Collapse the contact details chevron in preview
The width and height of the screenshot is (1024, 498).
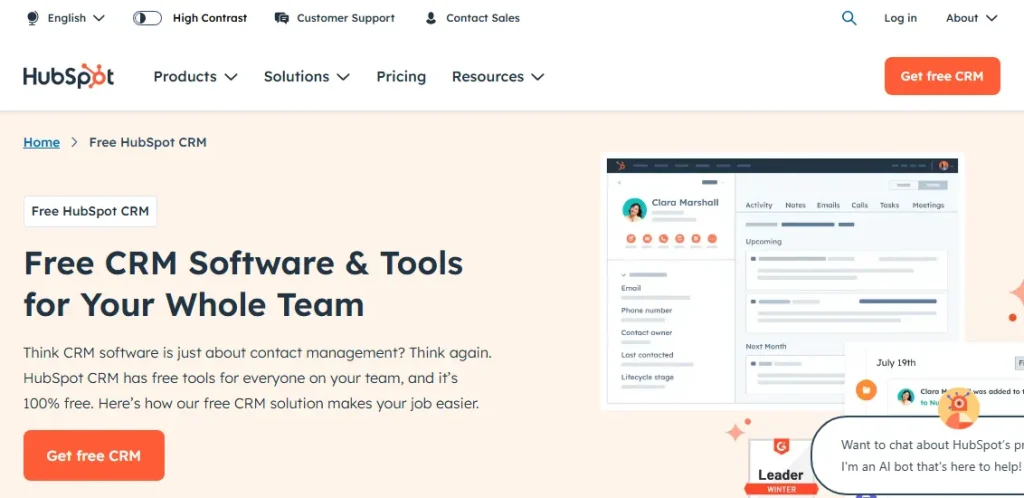pos(624,275)
